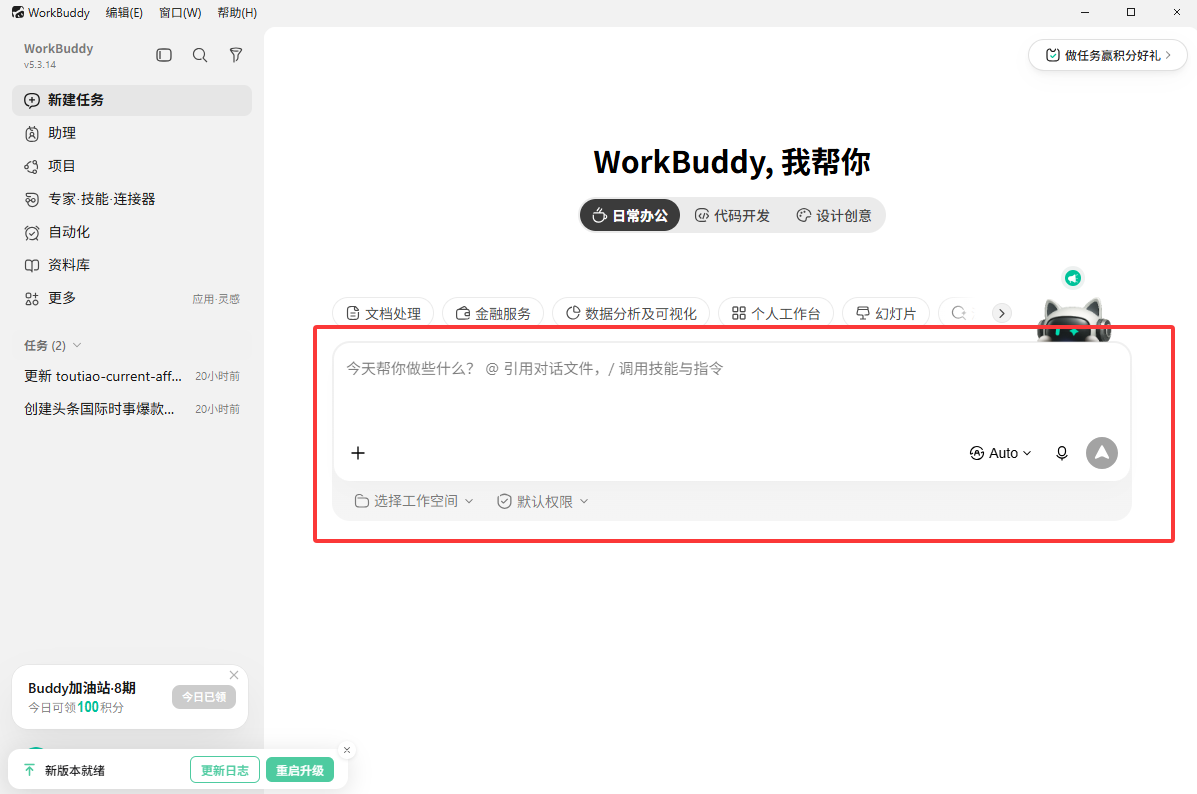The image size is (1197, 794).
Task: Open 自动化 in the sidebar
Action: tap(132, 231)
